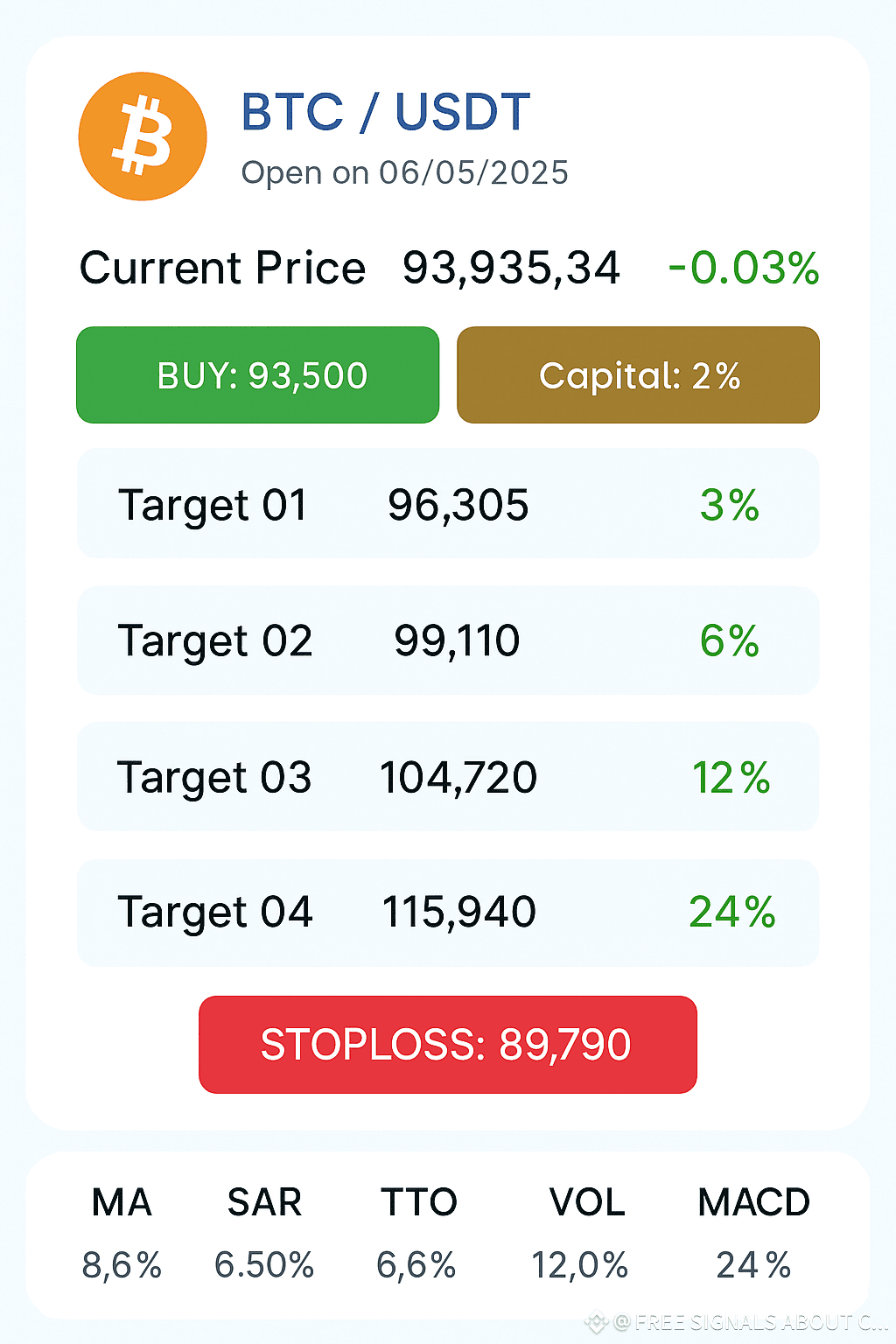Click the orange Bitcoin logo icon
Screen dimensions: 896x1344
(143, 136)
